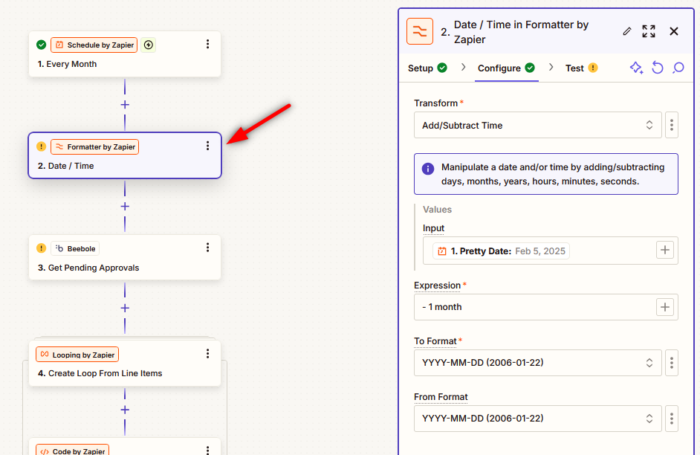Click the Values section label
This screenshot has width=700, height=455.
tap(437, 209)
